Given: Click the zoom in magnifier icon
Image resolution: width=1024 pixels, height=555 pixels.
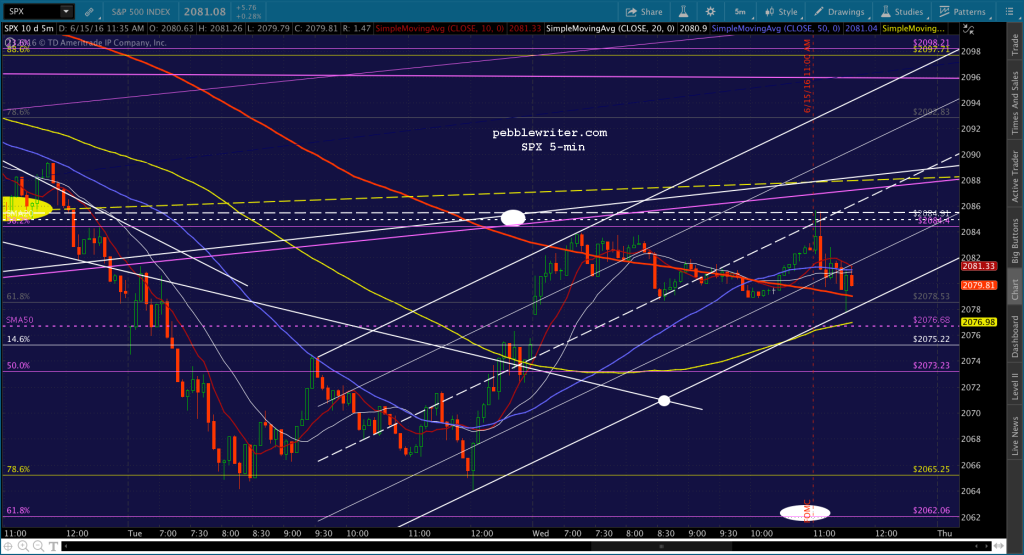Looking at the screenshot, I should (x=23, y=546).
